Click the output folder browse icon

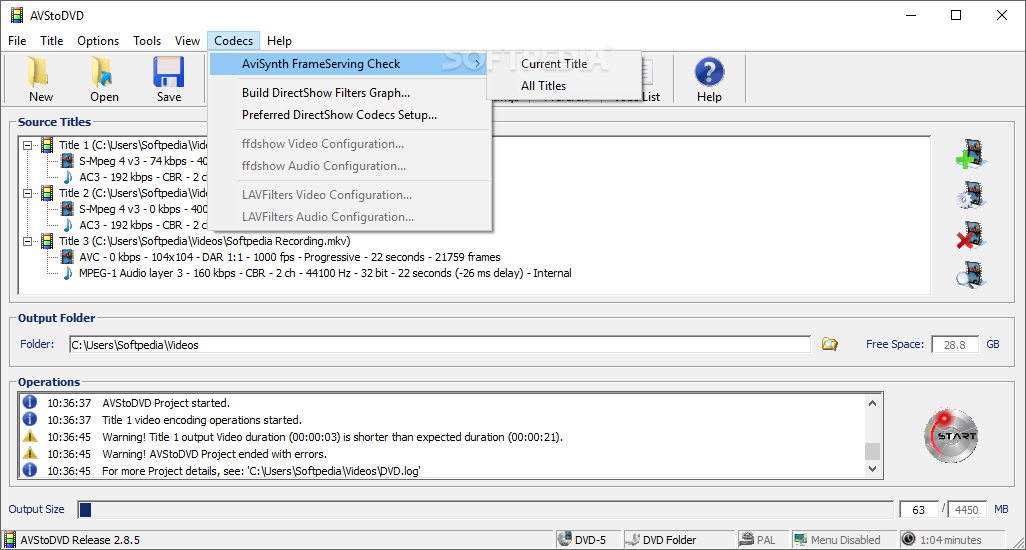[x=830, y=344]
